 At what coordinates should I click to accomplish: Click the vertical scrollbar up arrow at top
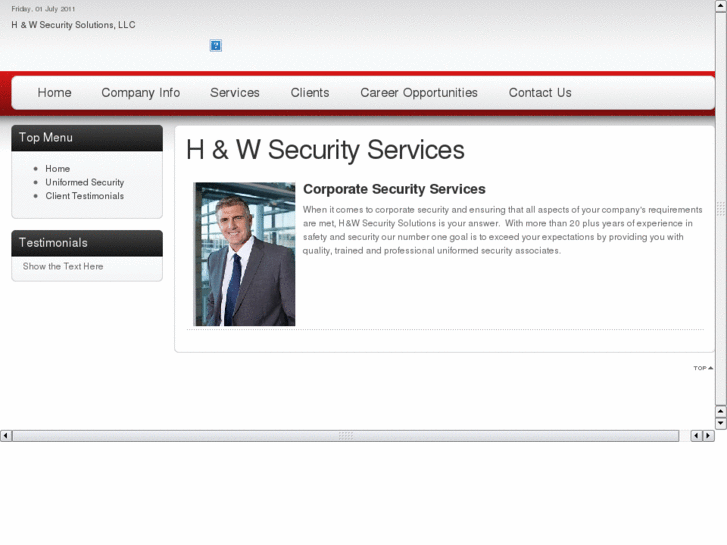[721, 6]
